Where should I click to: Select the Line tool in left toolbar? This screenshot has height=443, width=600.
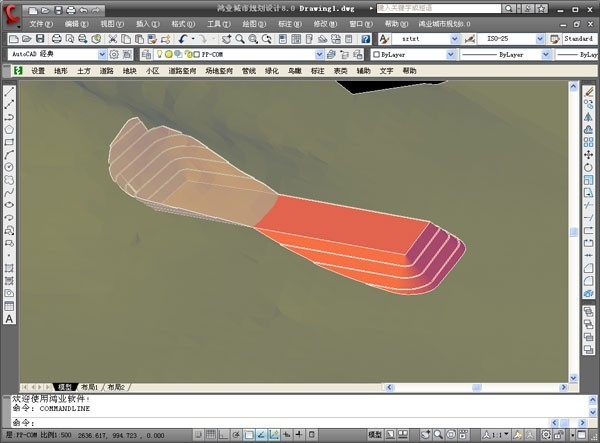coord(9,90)
